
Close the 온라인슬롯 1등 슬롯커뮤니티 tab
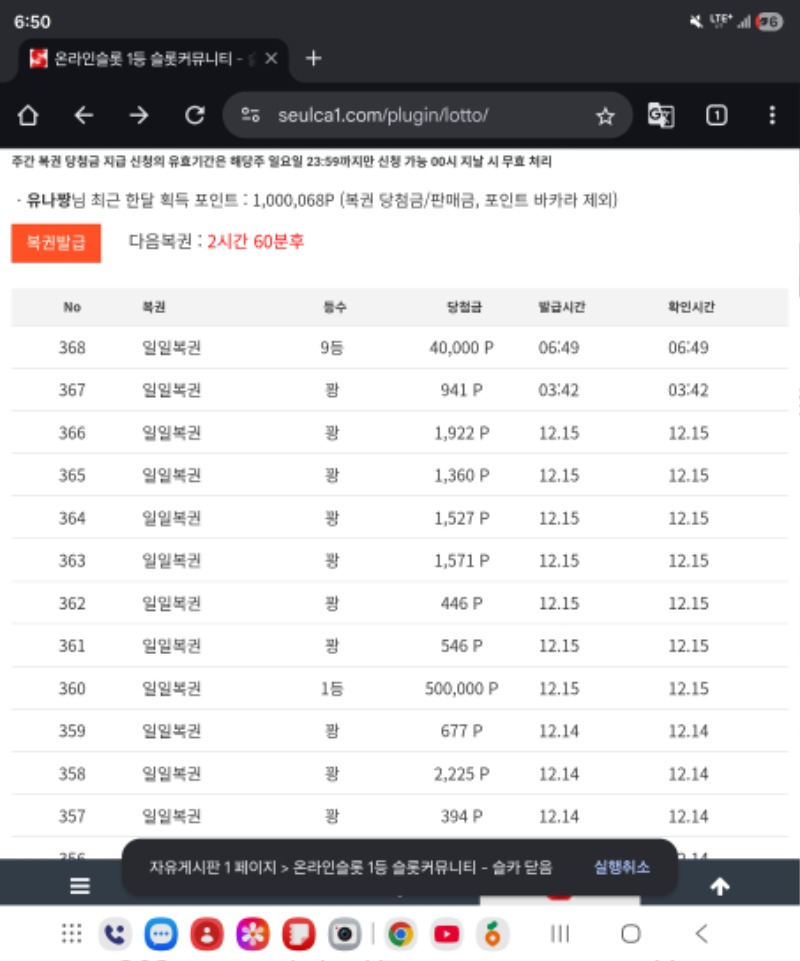[x=271, y=59]
